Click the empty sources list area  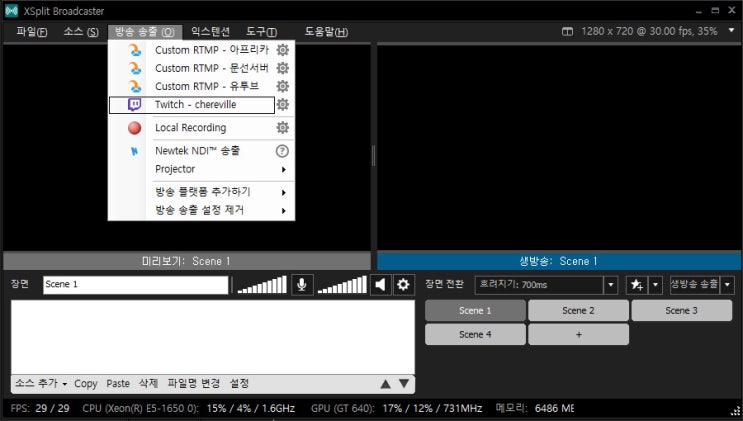213,337
